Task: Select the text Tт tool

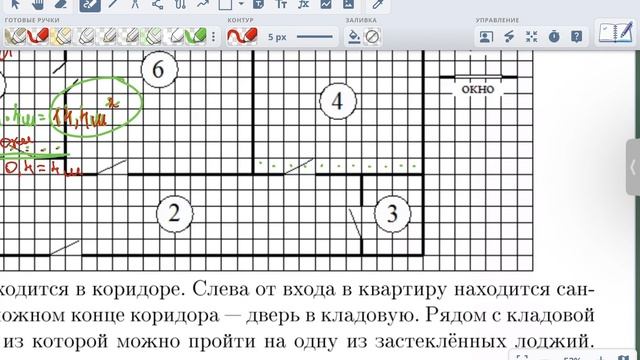Action: (x=281, y=4)
